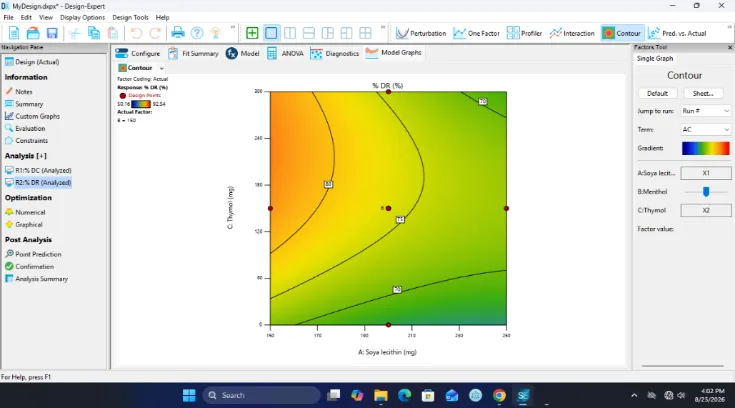Click the Single Graph tab
Viewport: 735px width, 408px height.
coord(655,59)
